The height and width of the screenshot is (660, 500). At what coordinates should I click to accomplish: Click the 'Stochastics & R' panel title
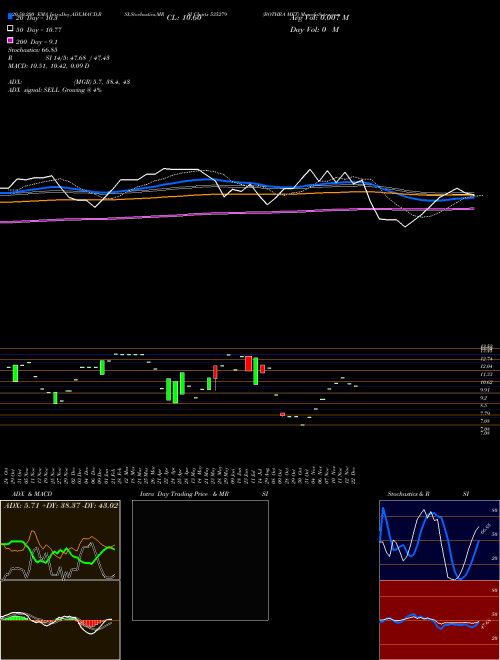(409, 494)
